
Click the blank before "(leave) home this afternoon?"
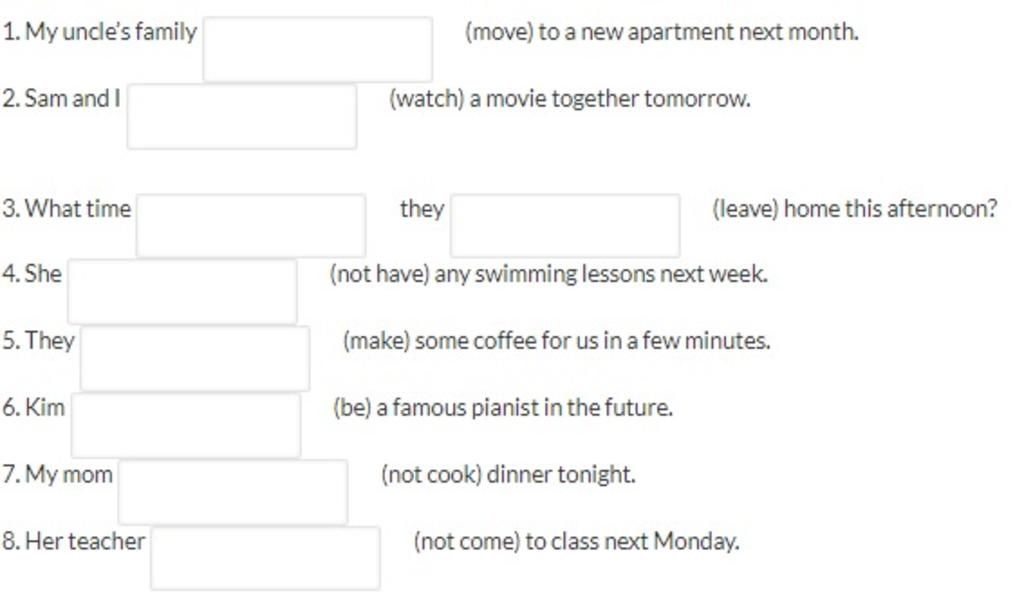point(565,225)
